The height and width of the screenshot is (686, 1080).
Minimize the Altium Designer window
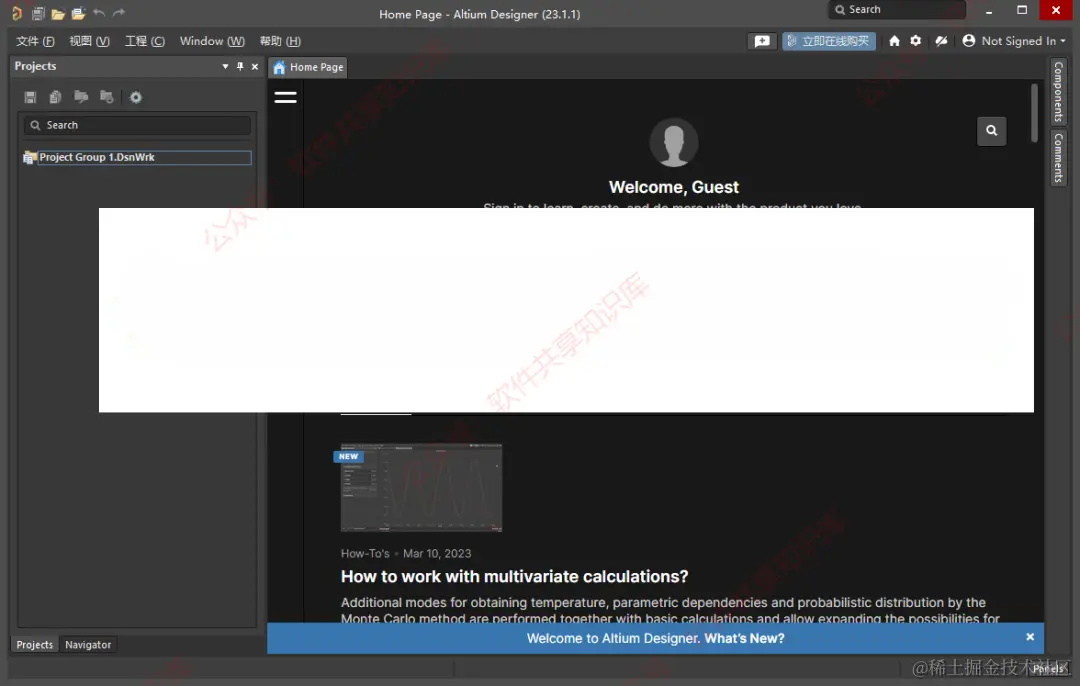tap(989, 10)
